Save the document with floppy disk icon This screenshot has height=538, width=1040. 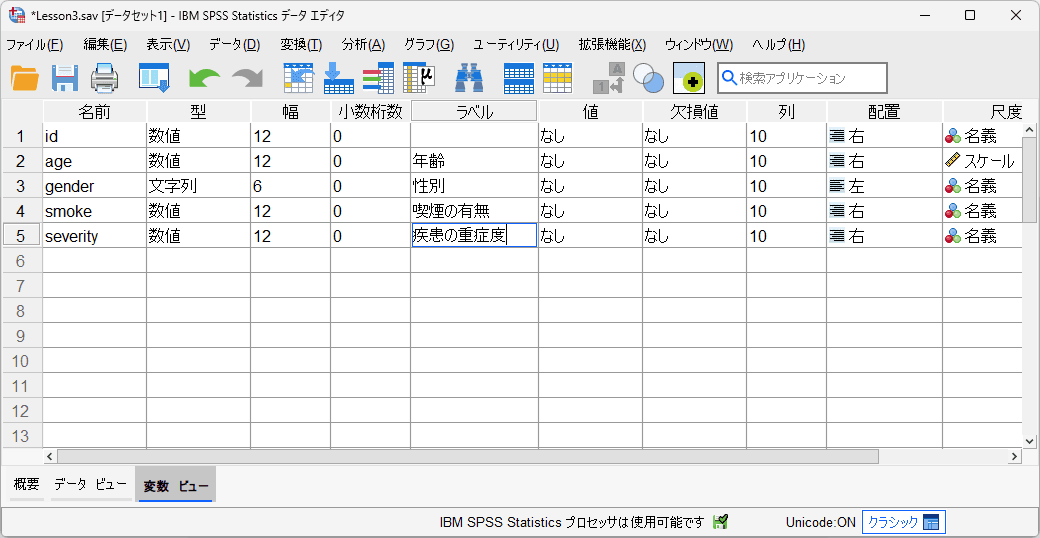point(65,78)
